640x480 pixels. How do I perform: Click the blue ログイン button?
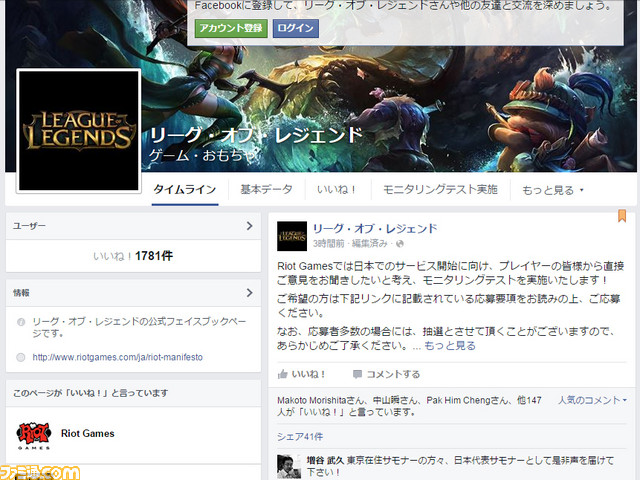coord(296,28)
